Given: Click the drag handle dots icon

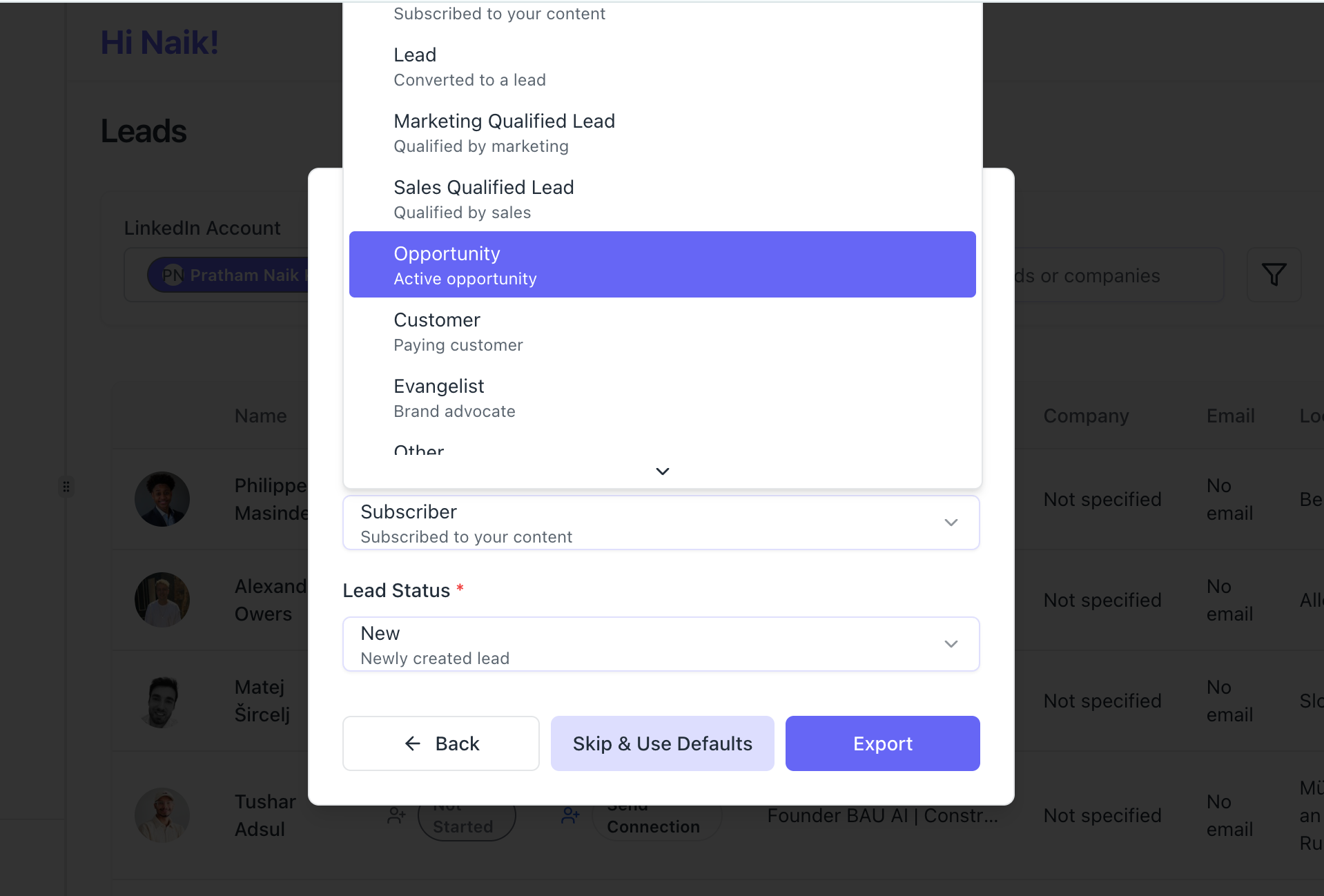Looking at the screenshot, I should 66,487.
